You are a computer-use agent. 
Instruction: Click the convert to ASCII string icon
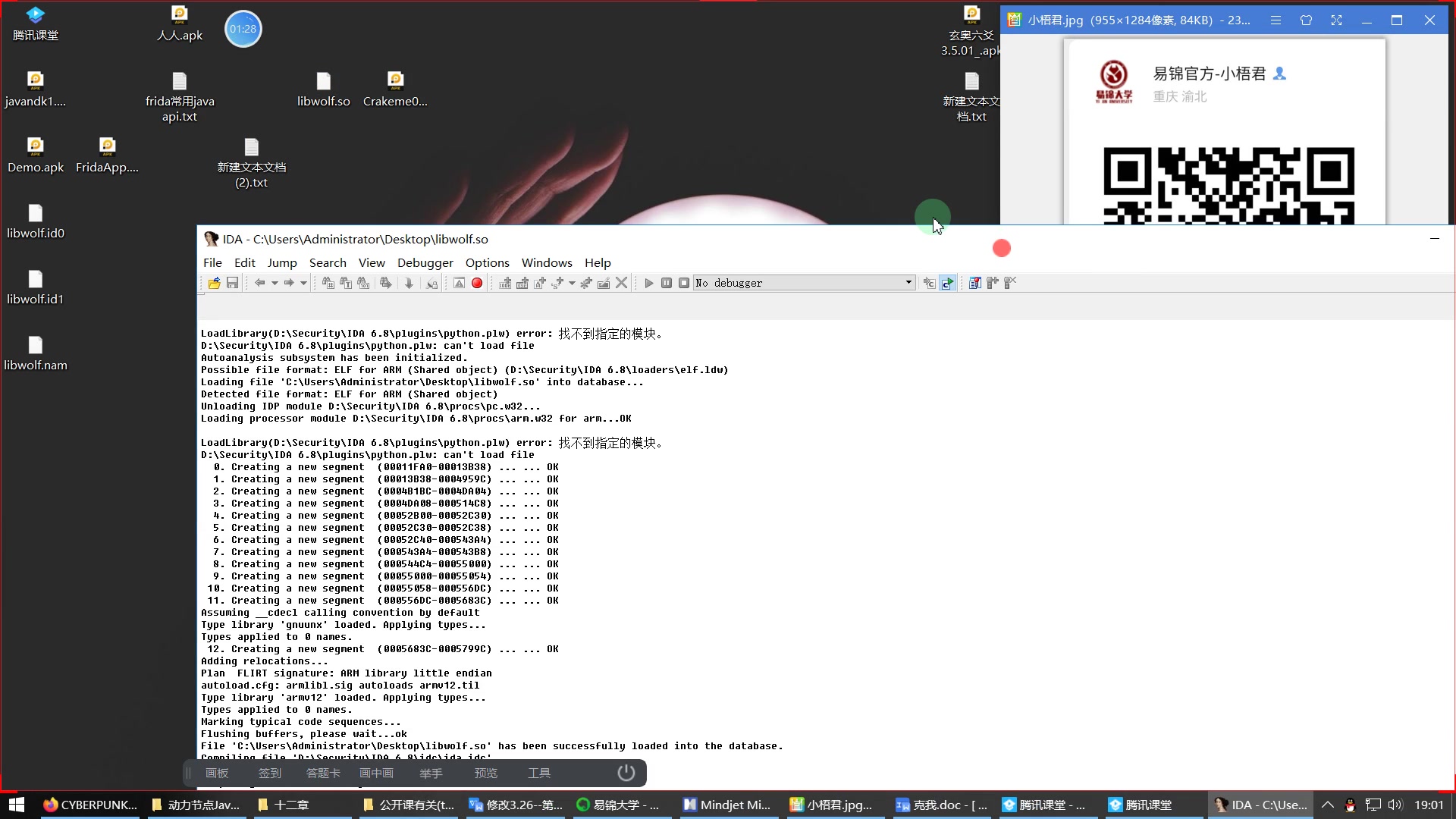point(540,283)
